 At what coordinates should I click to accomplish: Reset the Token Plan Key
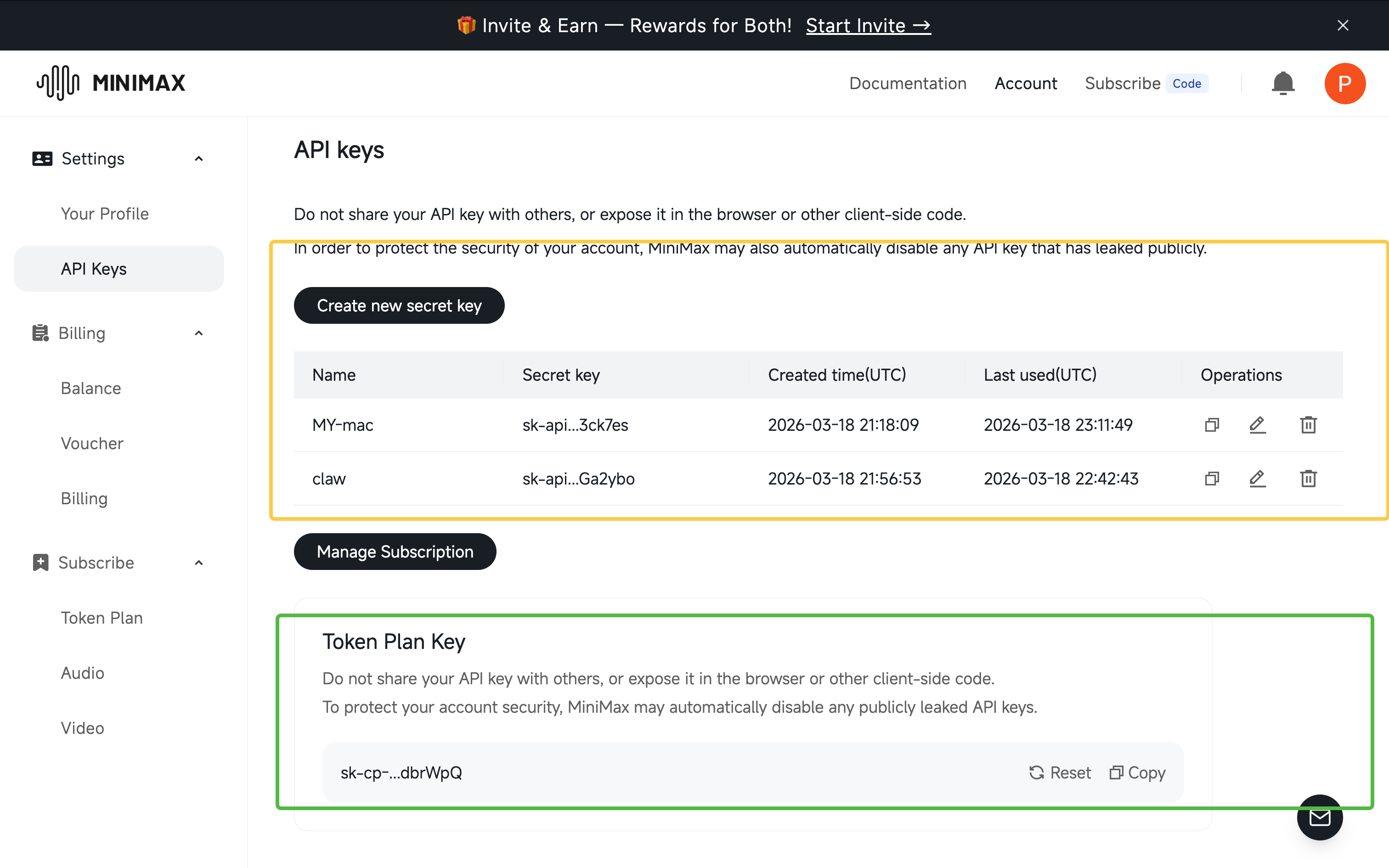coord(1060,772)
